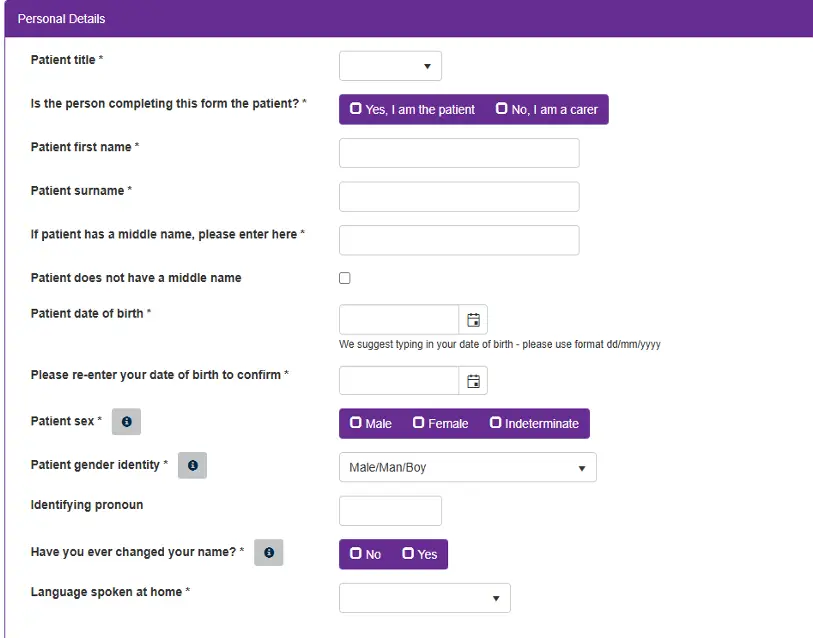Open calendar for date of birth confirmation
The width and height of the screenshot is (814, 638).
(471, 380)
